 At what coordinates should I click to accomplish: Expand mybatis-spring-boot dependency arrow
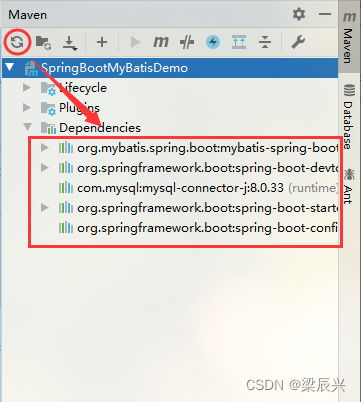(45, 147)
